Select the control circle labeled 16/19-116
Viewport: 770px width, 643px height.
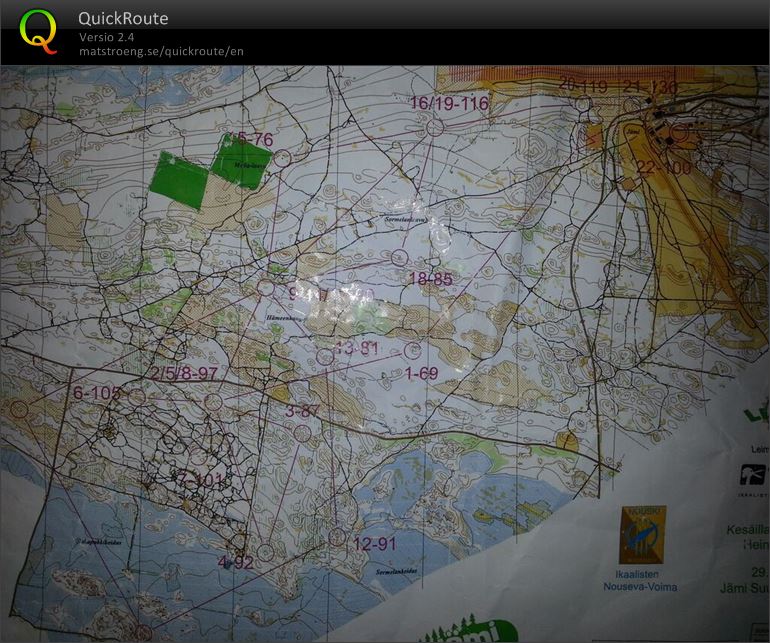coord(434,127)
